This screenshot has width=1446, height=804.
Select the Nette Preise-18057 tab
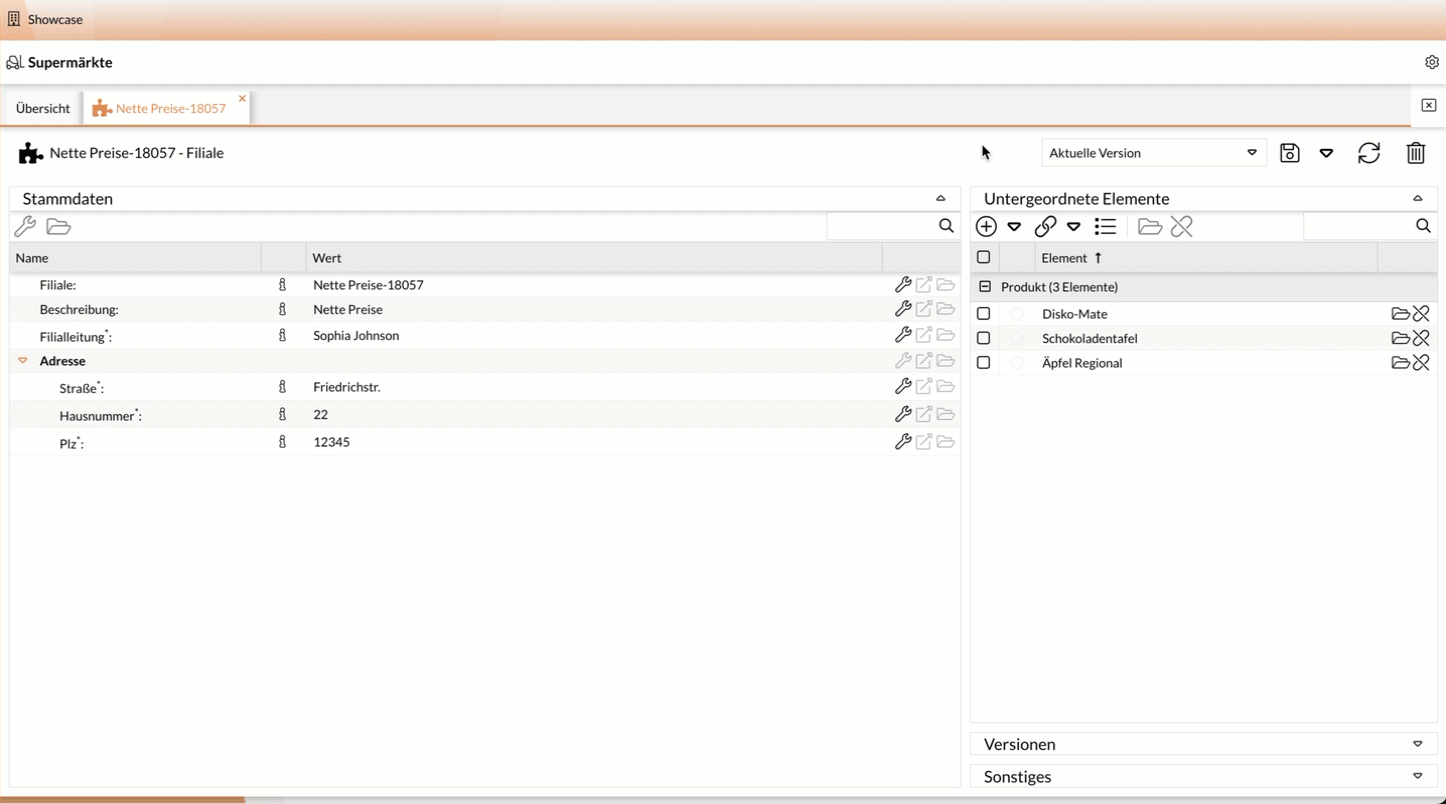[170, 108]
